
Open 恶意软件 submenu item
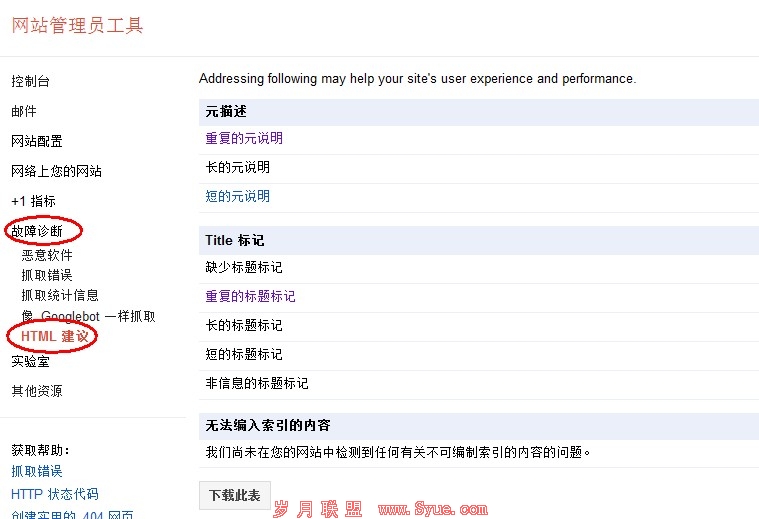(47, 255)
